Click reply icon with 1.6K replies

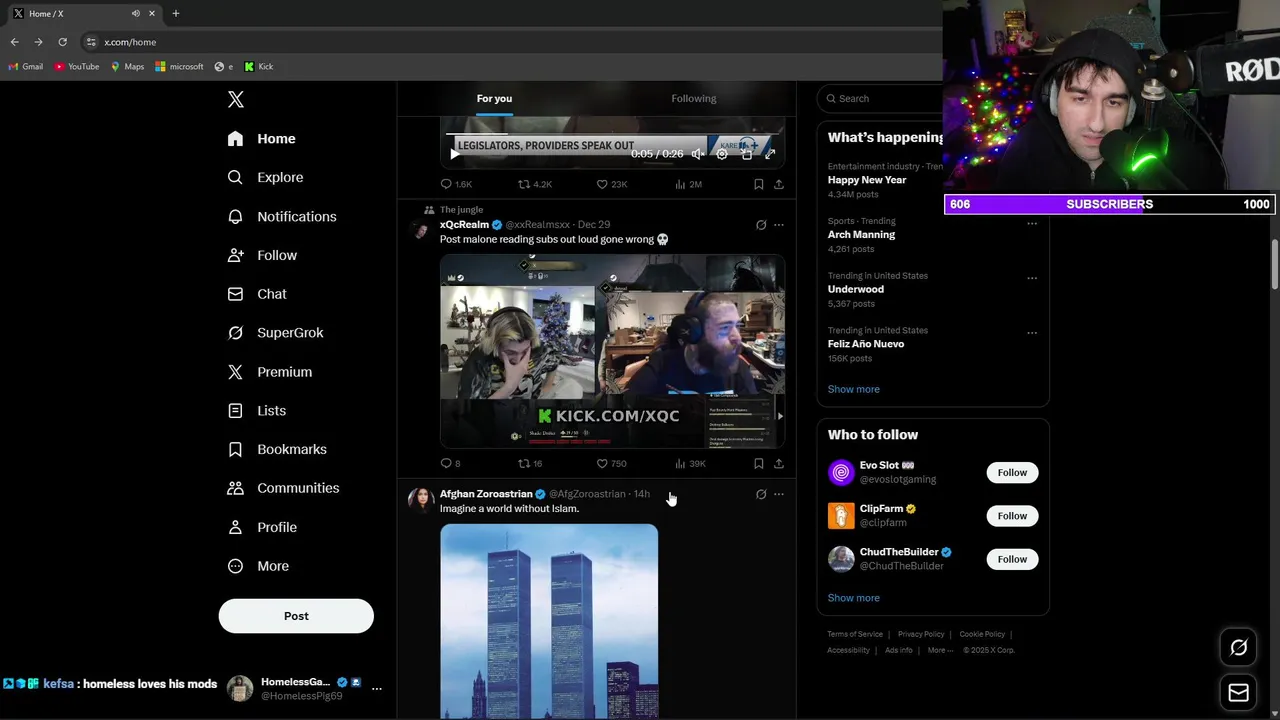tap(446, 184)
